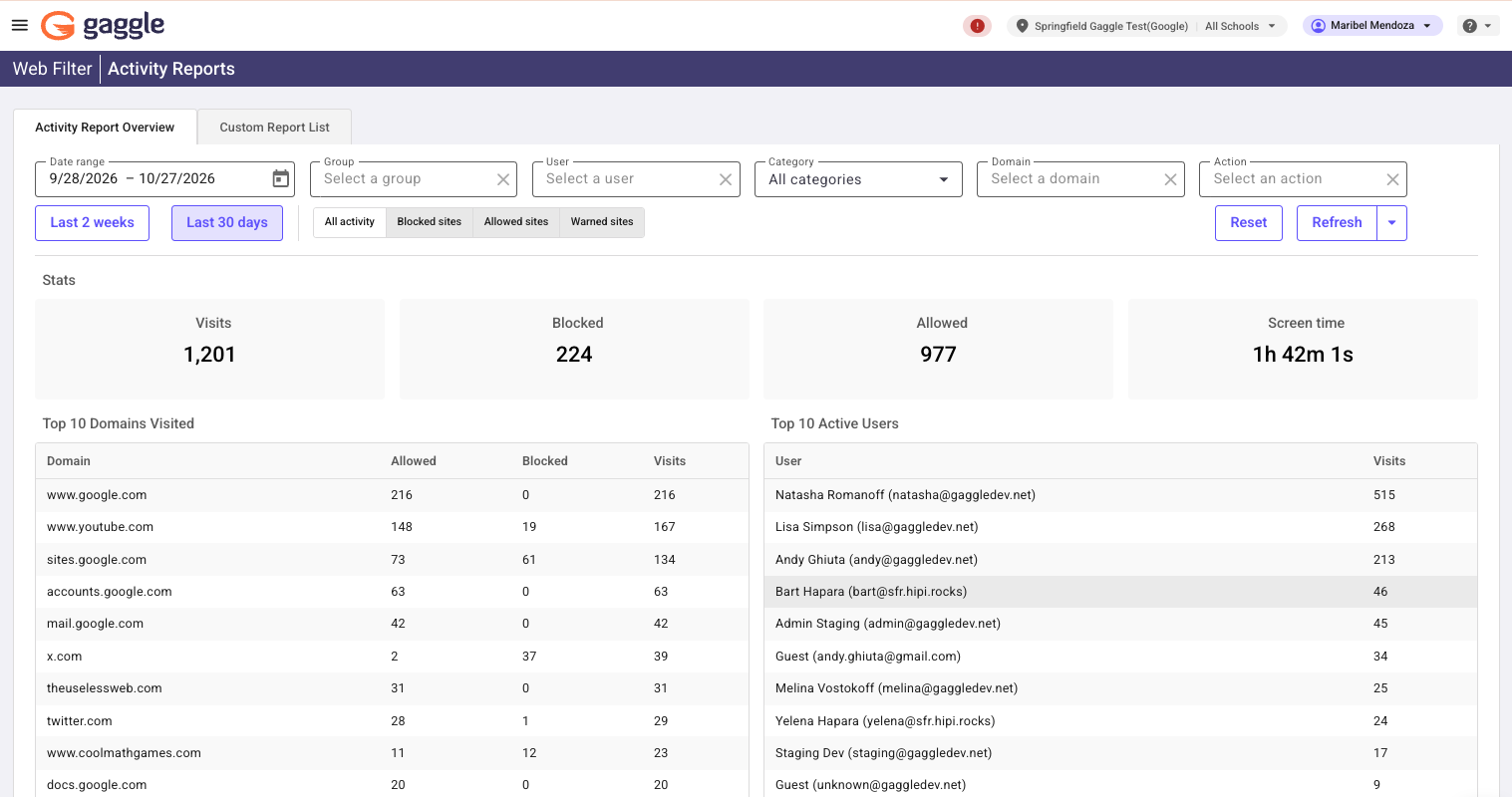Select the Allowed sites filter toggle
Image resolution: width=1512 pixels, height=797 pixels.
coord(516,222)
